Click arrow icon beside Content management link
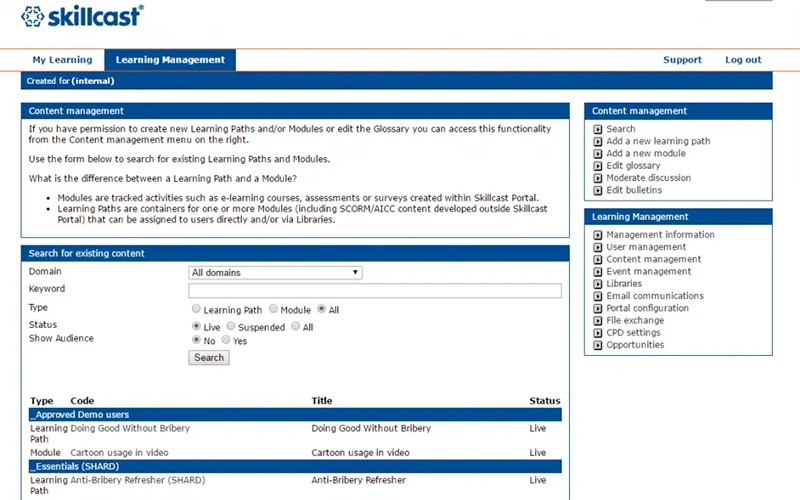The height and width of the screenshot is (500, 800). coord(597,259)
